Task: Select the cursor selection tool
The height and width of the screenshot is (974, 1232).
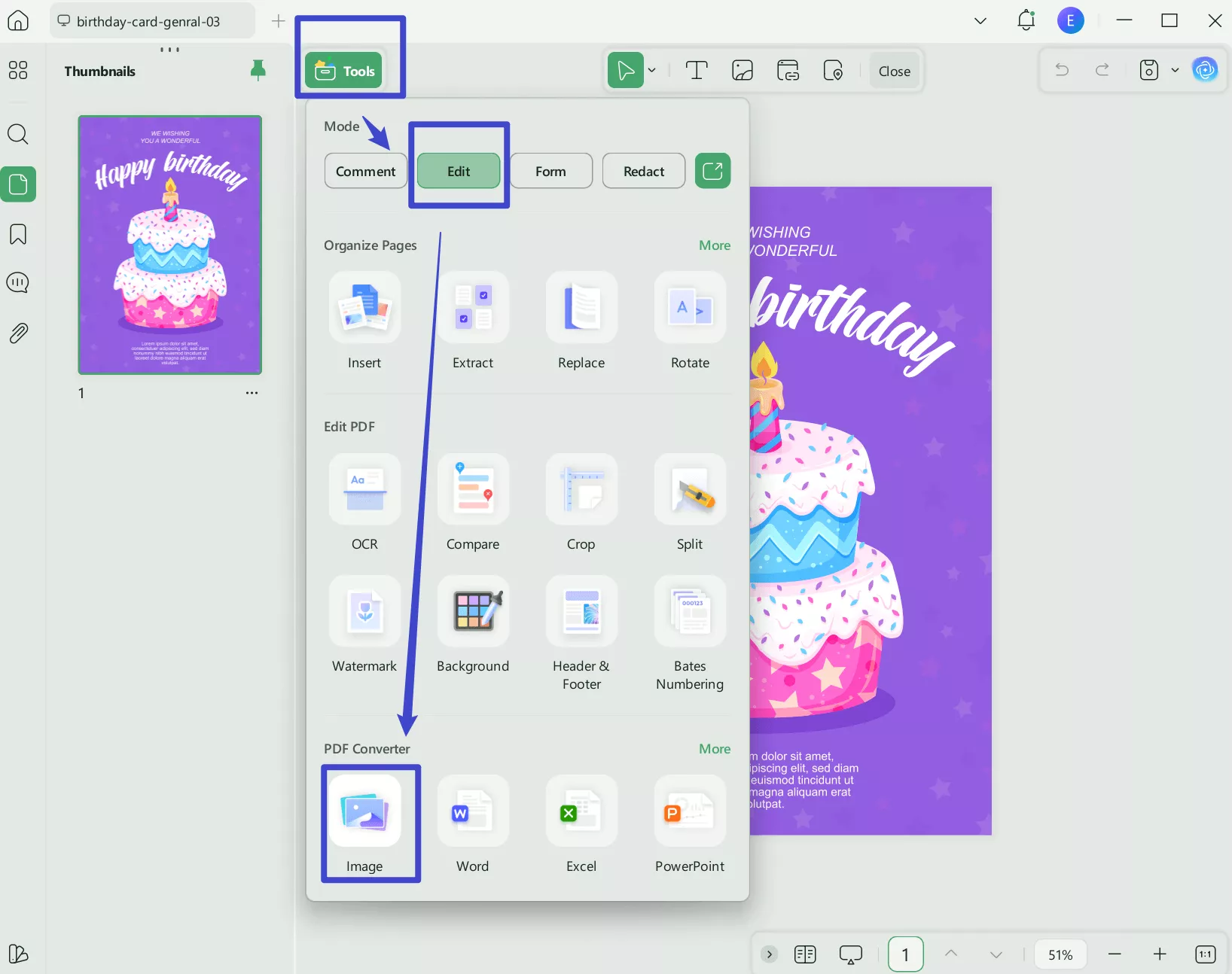Action: click(x=625, y=71)
